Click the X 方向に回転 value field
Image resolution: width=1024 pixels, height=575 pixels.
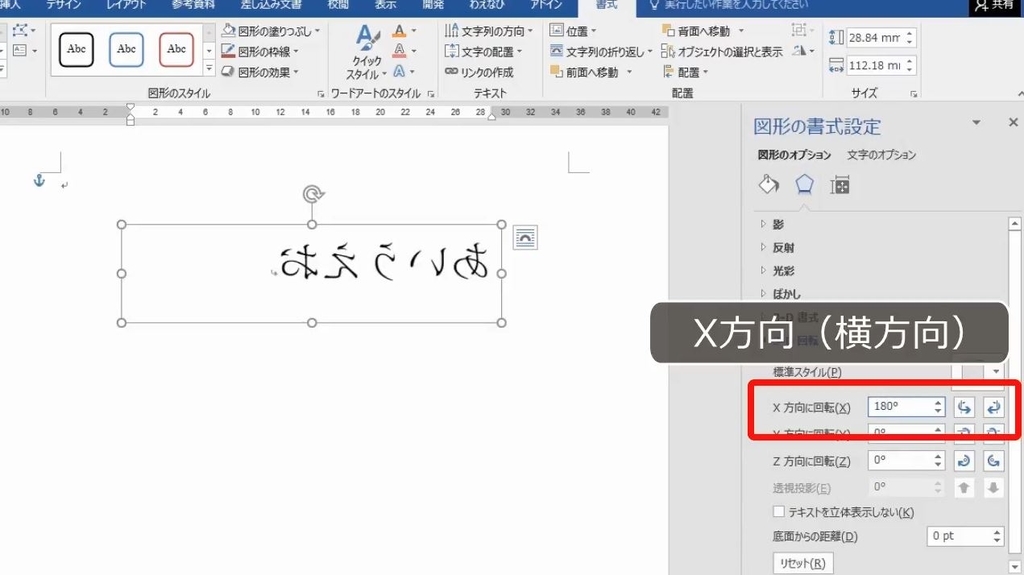coord(899,406)
